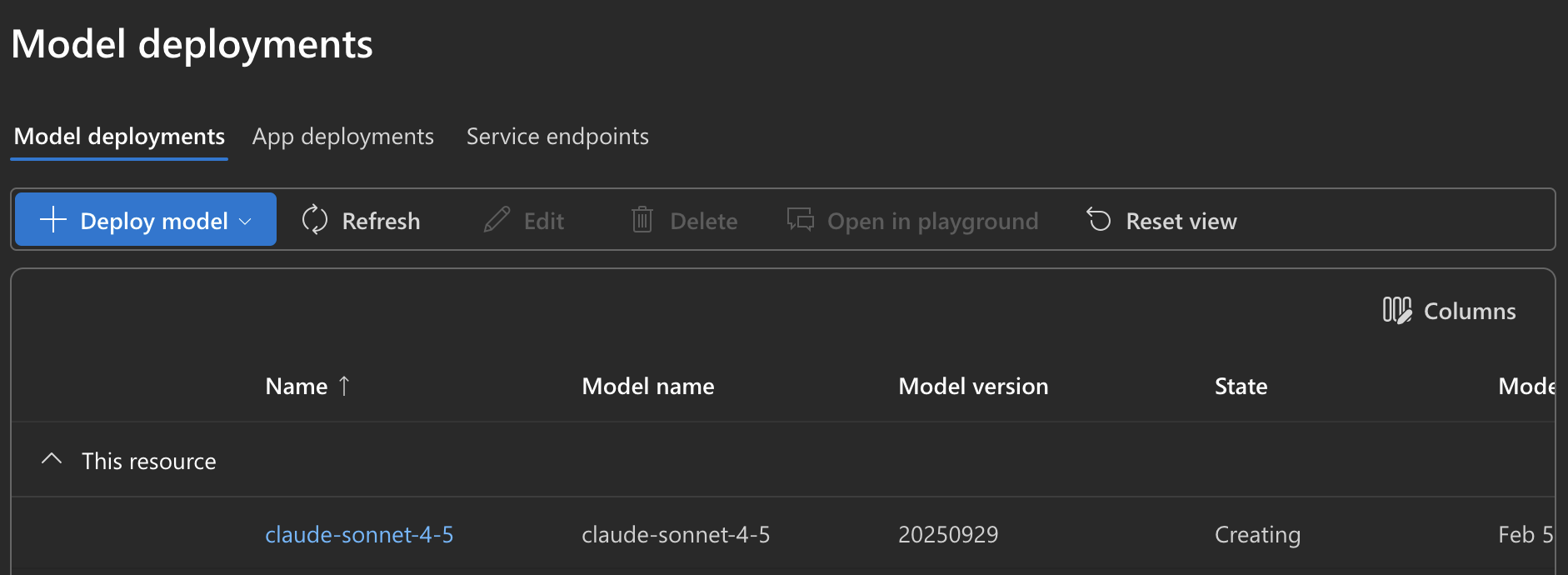The image size is (1568, 575).
Task: Collapse the This resource group chevron
Action: (52, 459)
